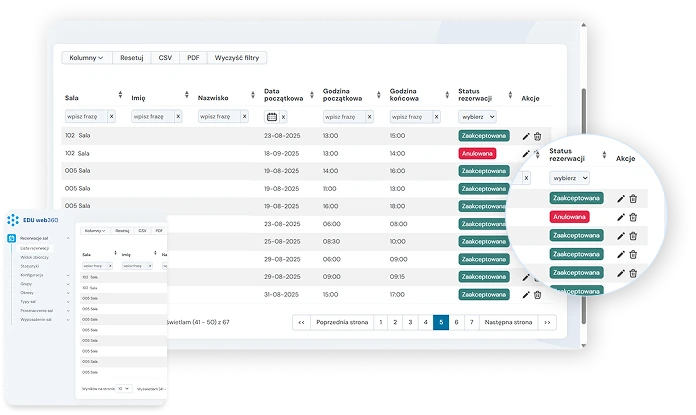Click the trash icon in the first table row
The height and width of the screenshot is (415, 696).
click(537, 136)
